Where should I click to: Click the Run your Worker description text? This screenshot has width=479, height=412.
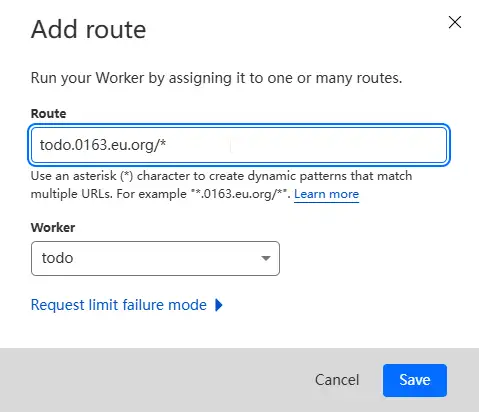(x=216, y=78)
